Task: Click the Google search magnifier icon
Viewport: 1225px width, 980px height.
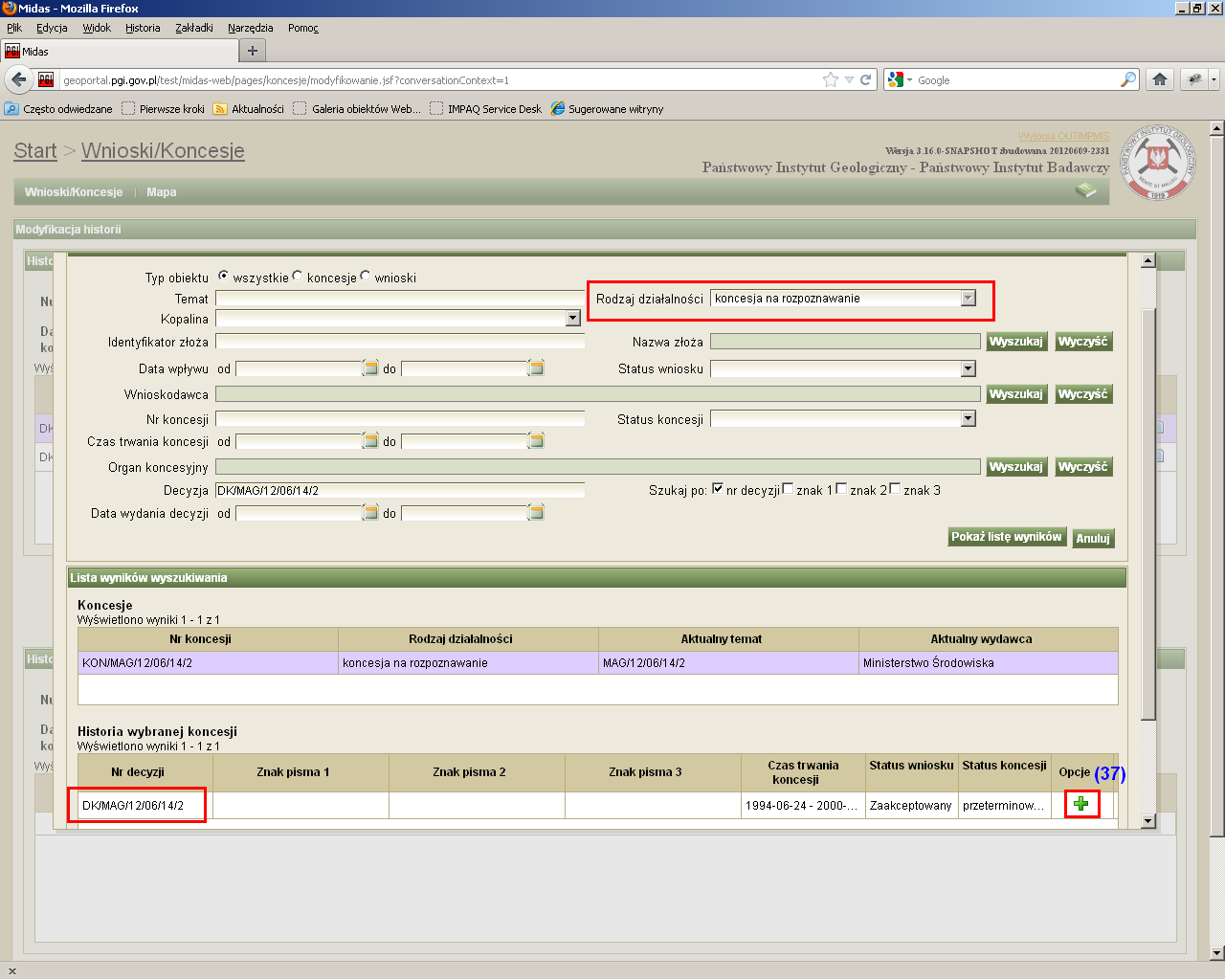Action: coord(1128,79)
